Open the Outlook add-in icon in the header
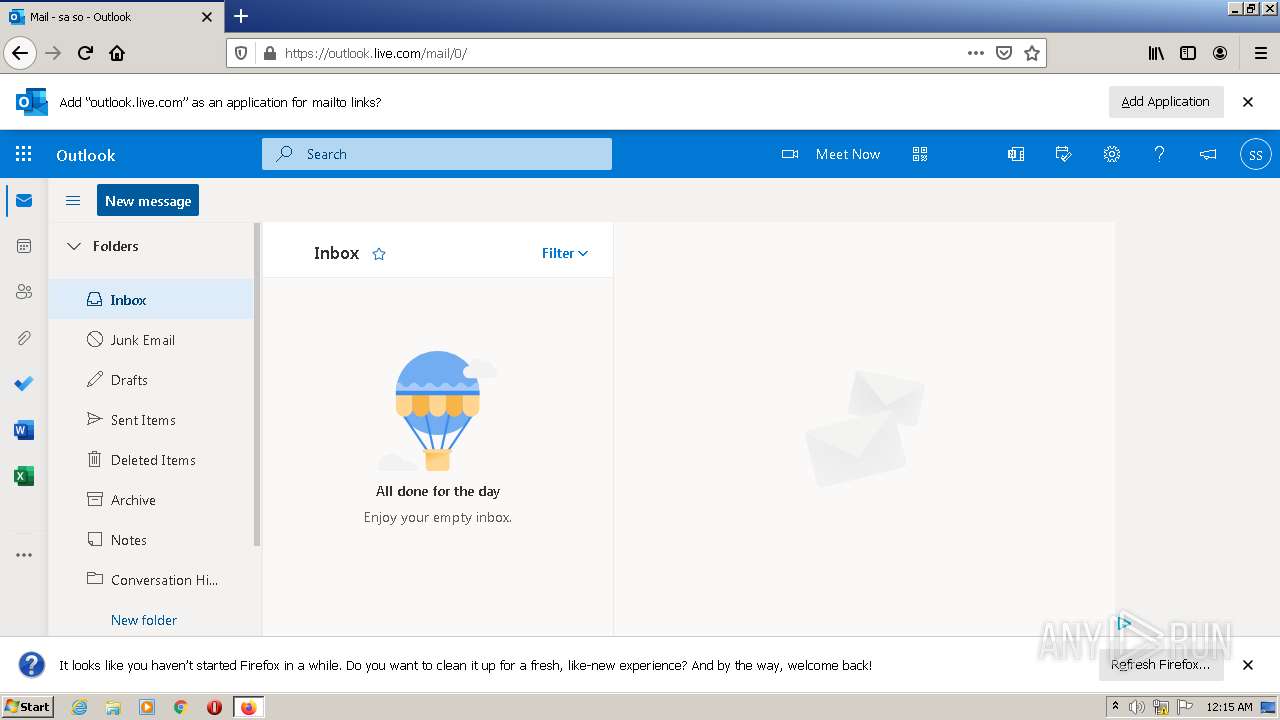Viewport: 1280px width, 720px height. 1016,154
